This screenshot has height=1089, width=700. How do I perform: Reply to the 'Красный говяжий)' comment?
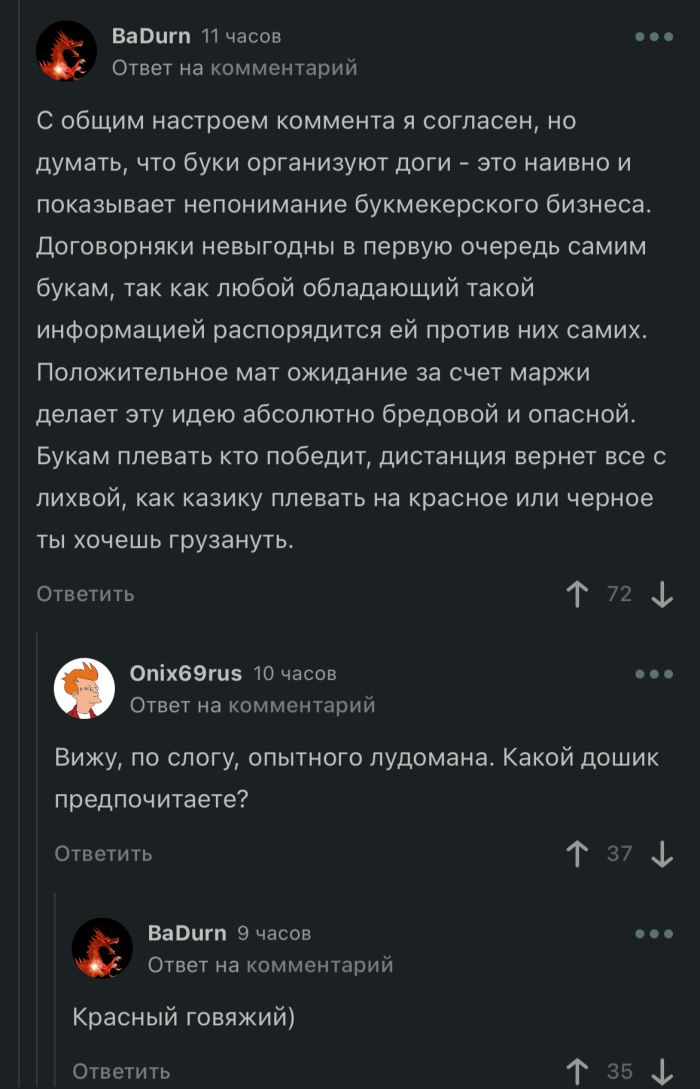(x=121, y=1071)
